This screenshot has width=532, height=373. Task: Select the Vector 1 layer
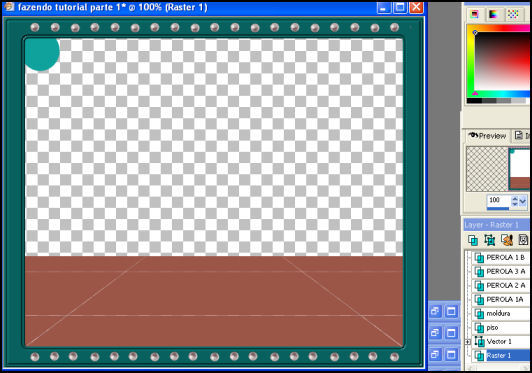[x=502, y=341]
